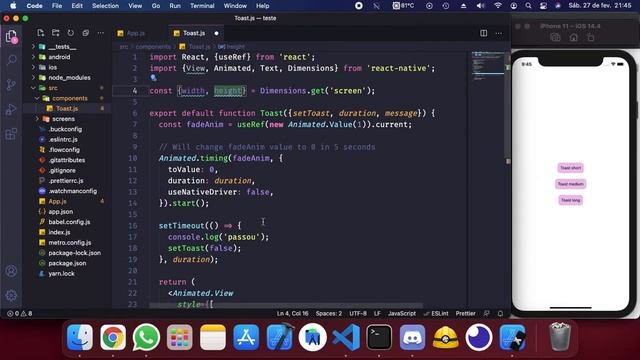The width and height of the screenshot is (640, 360).
Task: Open Trash from the Dock
Action: [x=560, y=337]
